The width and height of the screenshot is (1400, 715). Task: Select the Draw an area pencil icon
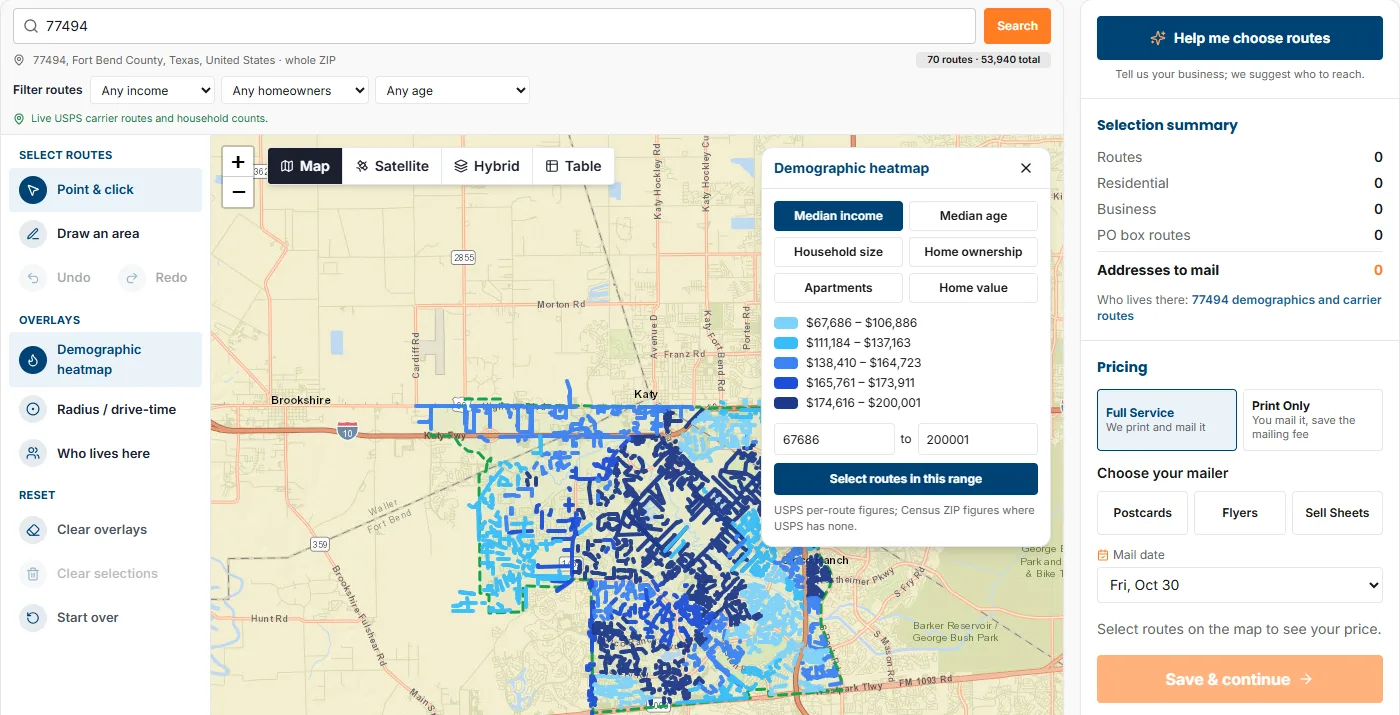[33, 234]
